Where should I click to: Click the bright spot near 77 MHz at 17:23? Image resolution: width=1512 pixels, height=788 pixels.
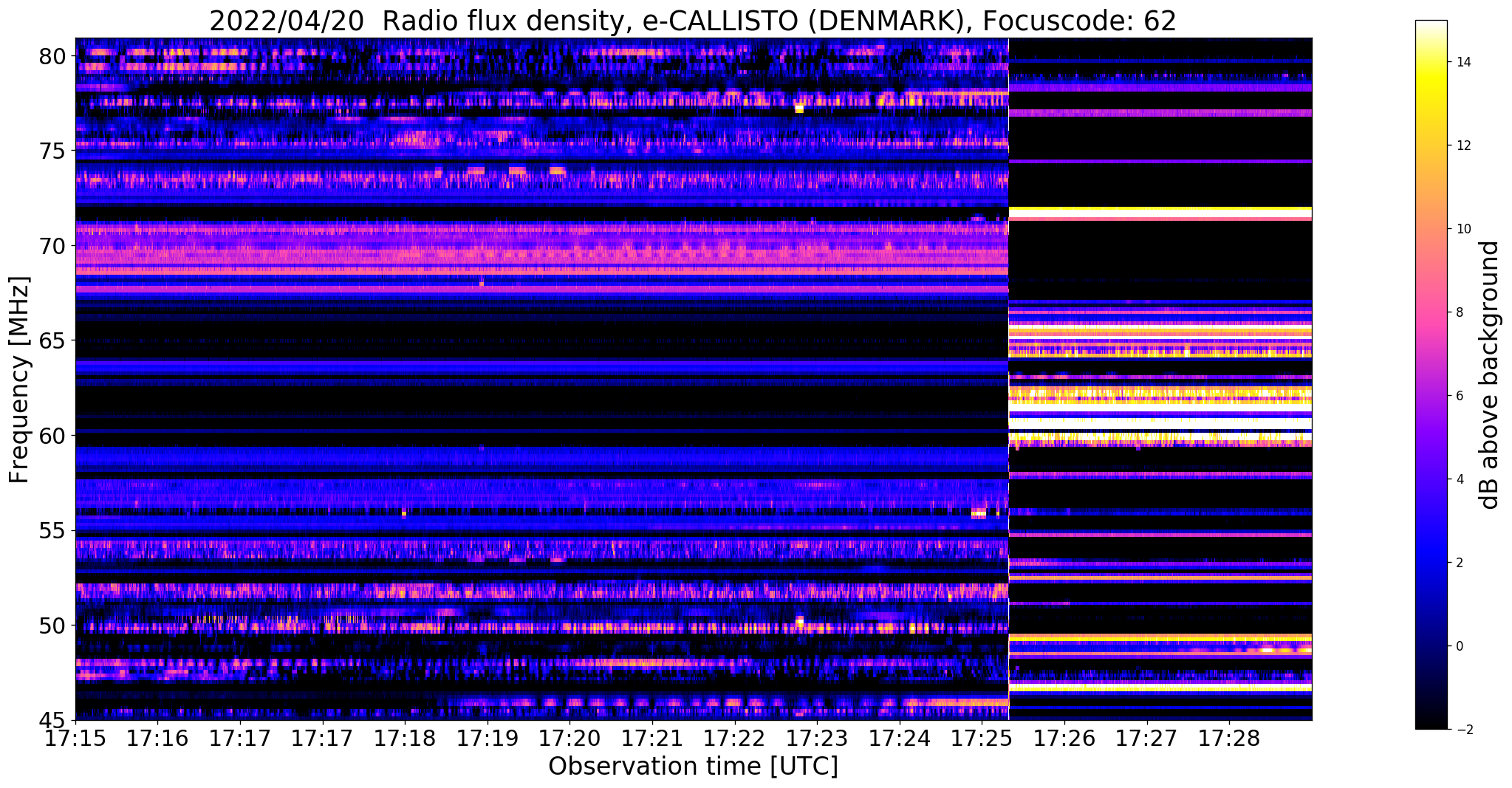click(x=798, y=109)
